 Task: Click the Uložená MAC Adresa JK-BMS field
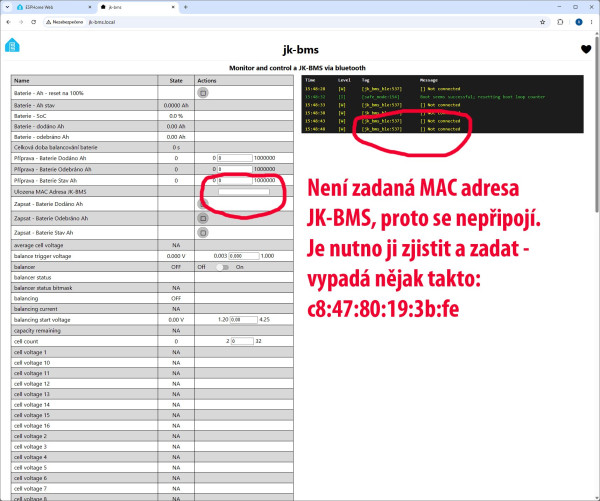coord(244,192)
